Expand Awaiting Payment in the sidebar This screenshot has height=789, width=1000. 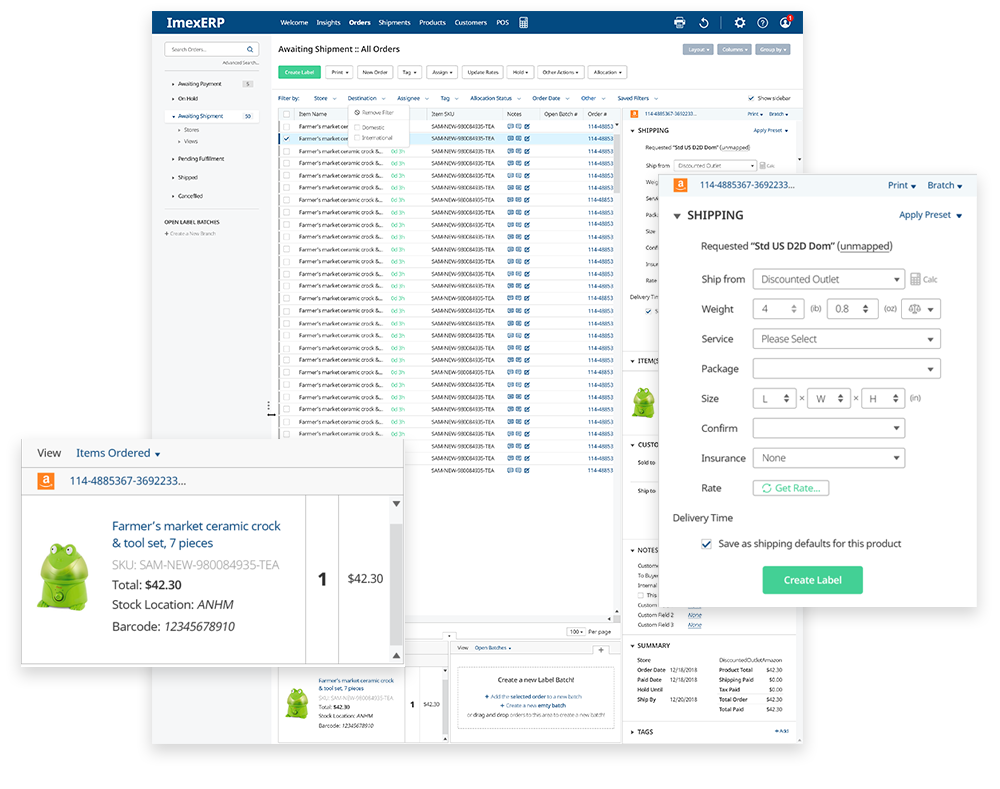173,84
